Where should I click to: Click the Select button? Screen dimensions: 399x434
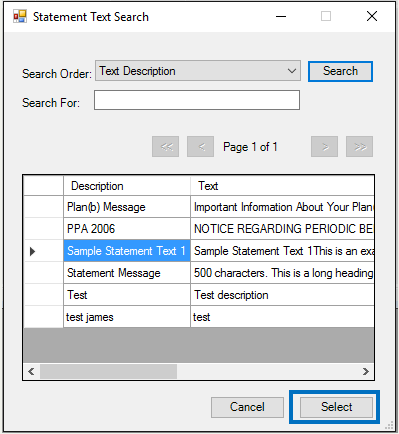tap(336, 407)
